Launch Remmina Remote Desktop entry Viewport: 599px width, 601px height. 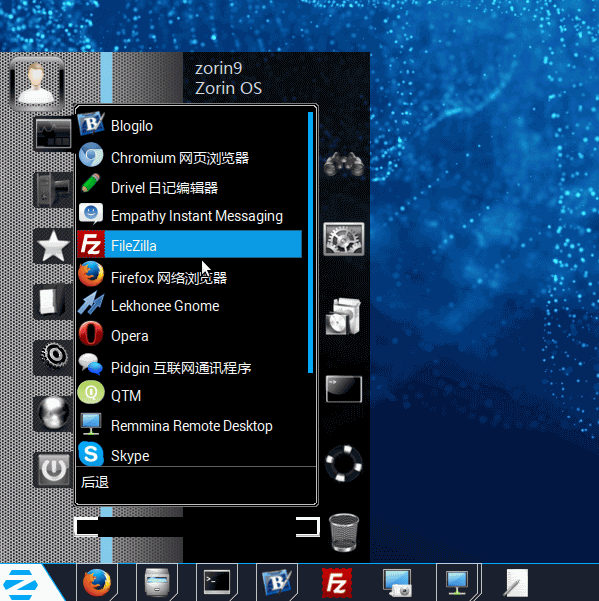[x=189, y=425]
